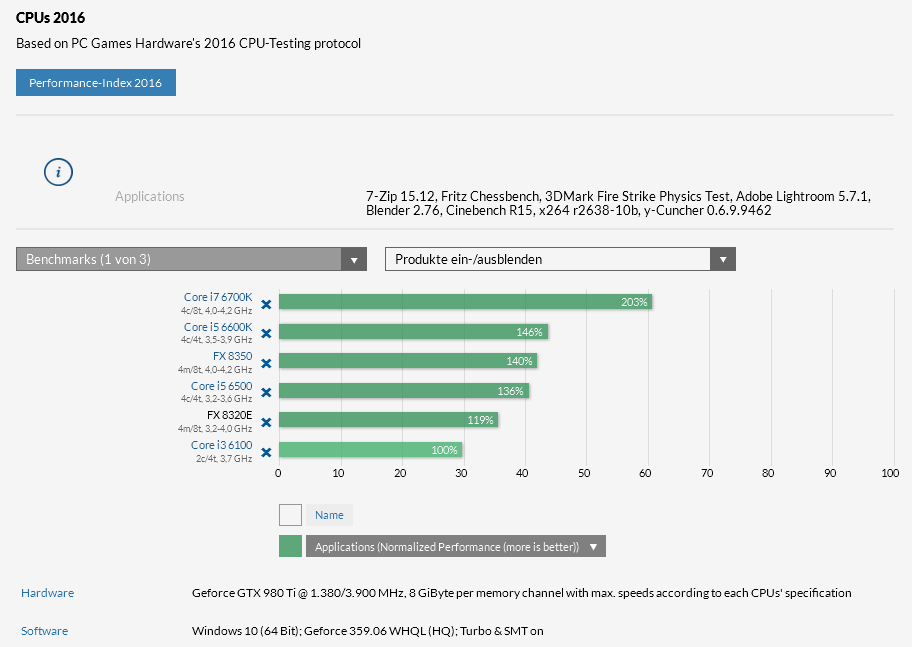Open the Core i5 6500 link
This screenshot has width=913, height=647.
221,386
